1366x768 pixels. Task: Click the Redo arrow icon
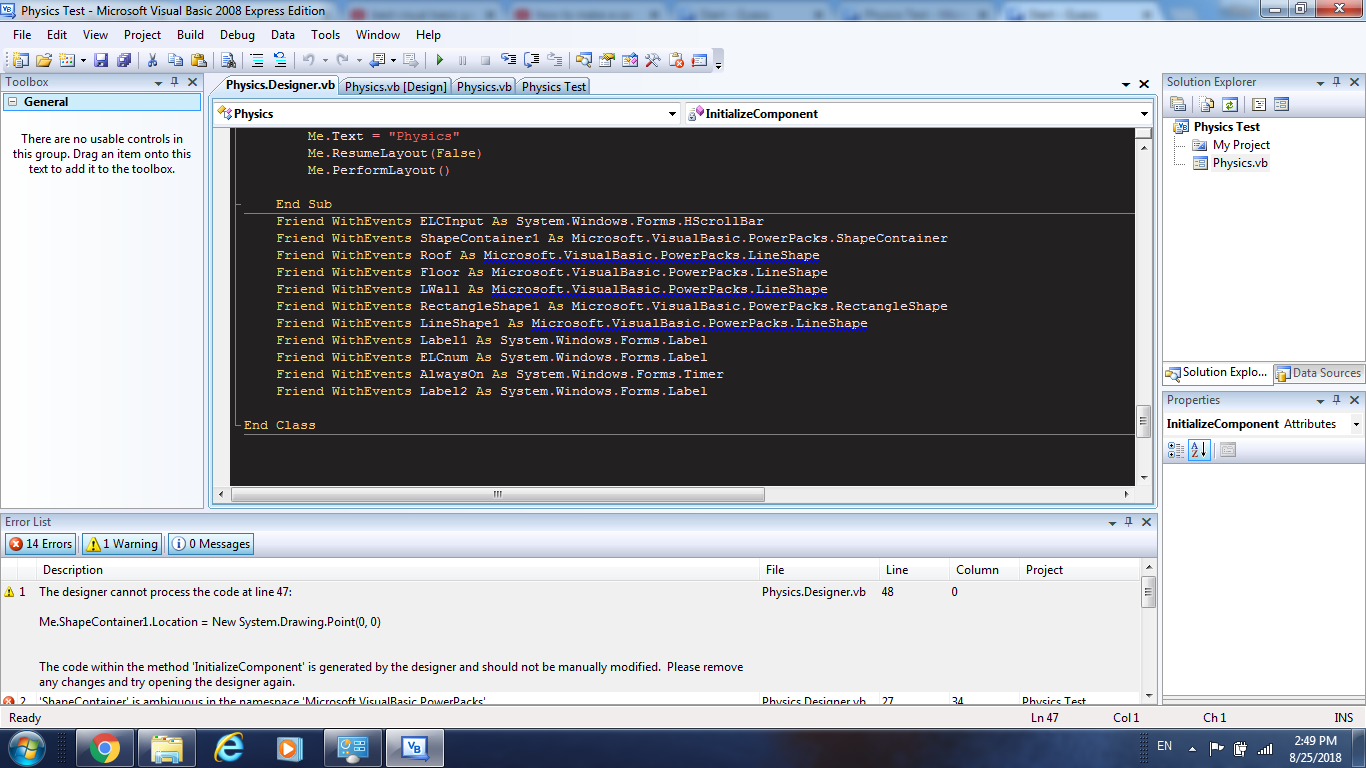[x=342, y=60]
